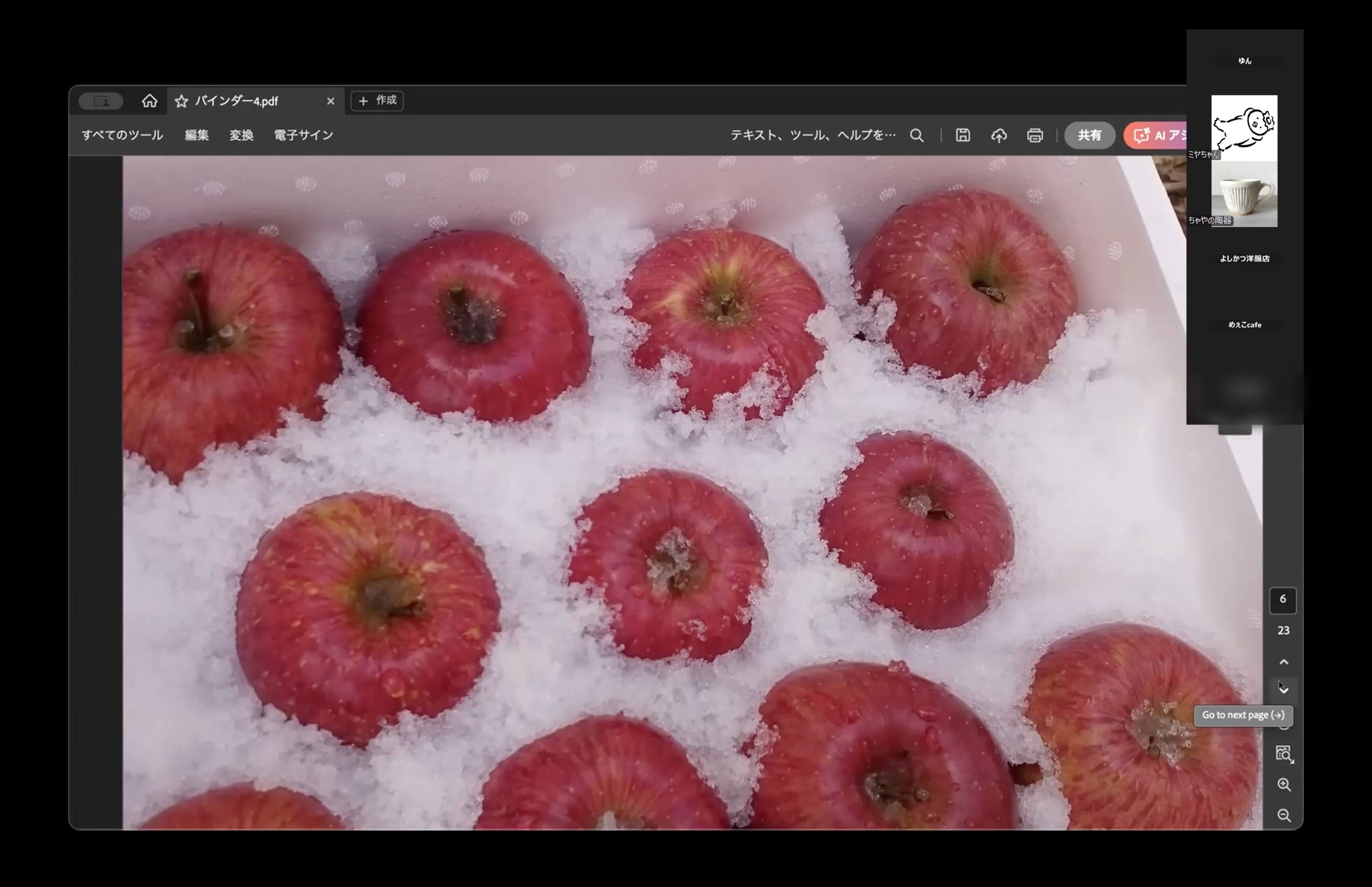Zoom in with the plus magnifier
This screenshot has width=1372, height=887.
click(1284, 785)
